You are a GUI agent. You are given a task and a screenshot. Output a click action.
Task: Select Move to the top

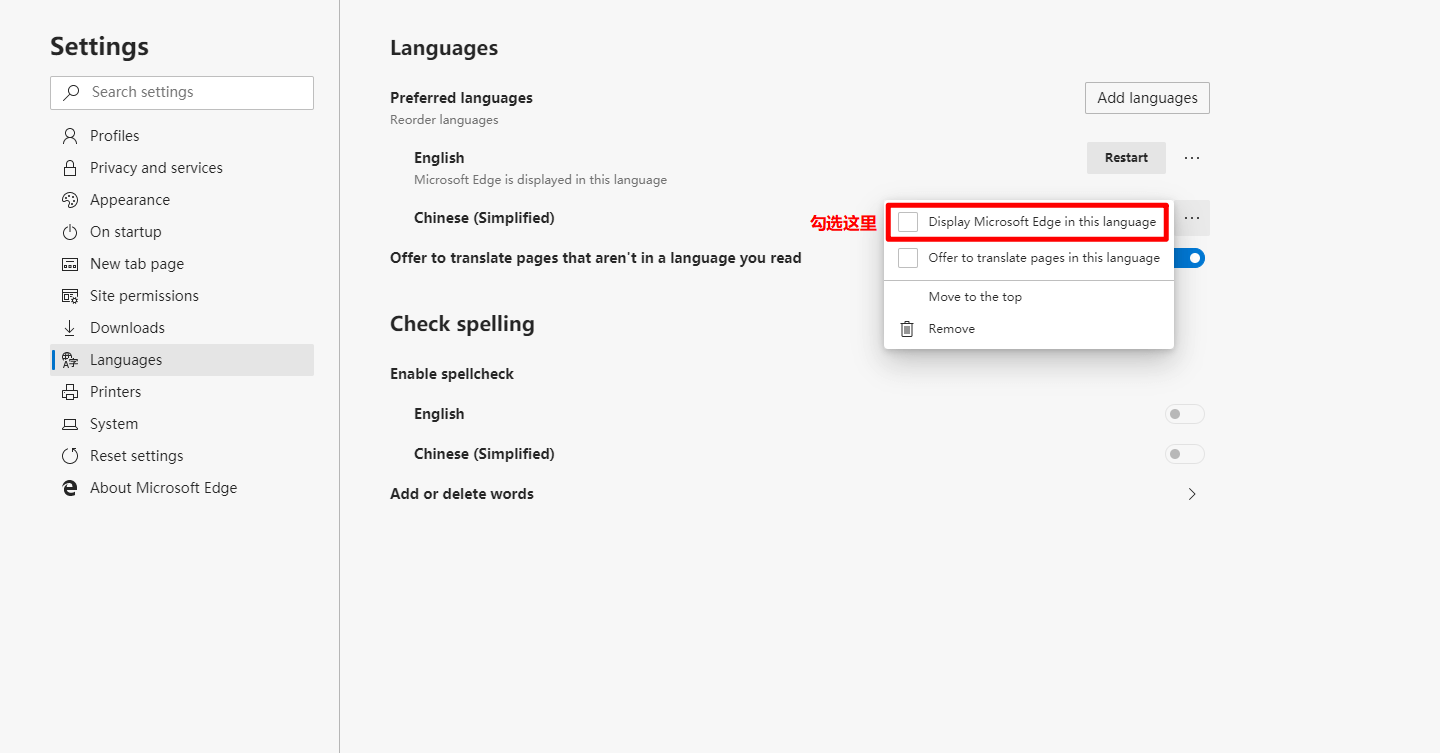(x=975, y=296)
